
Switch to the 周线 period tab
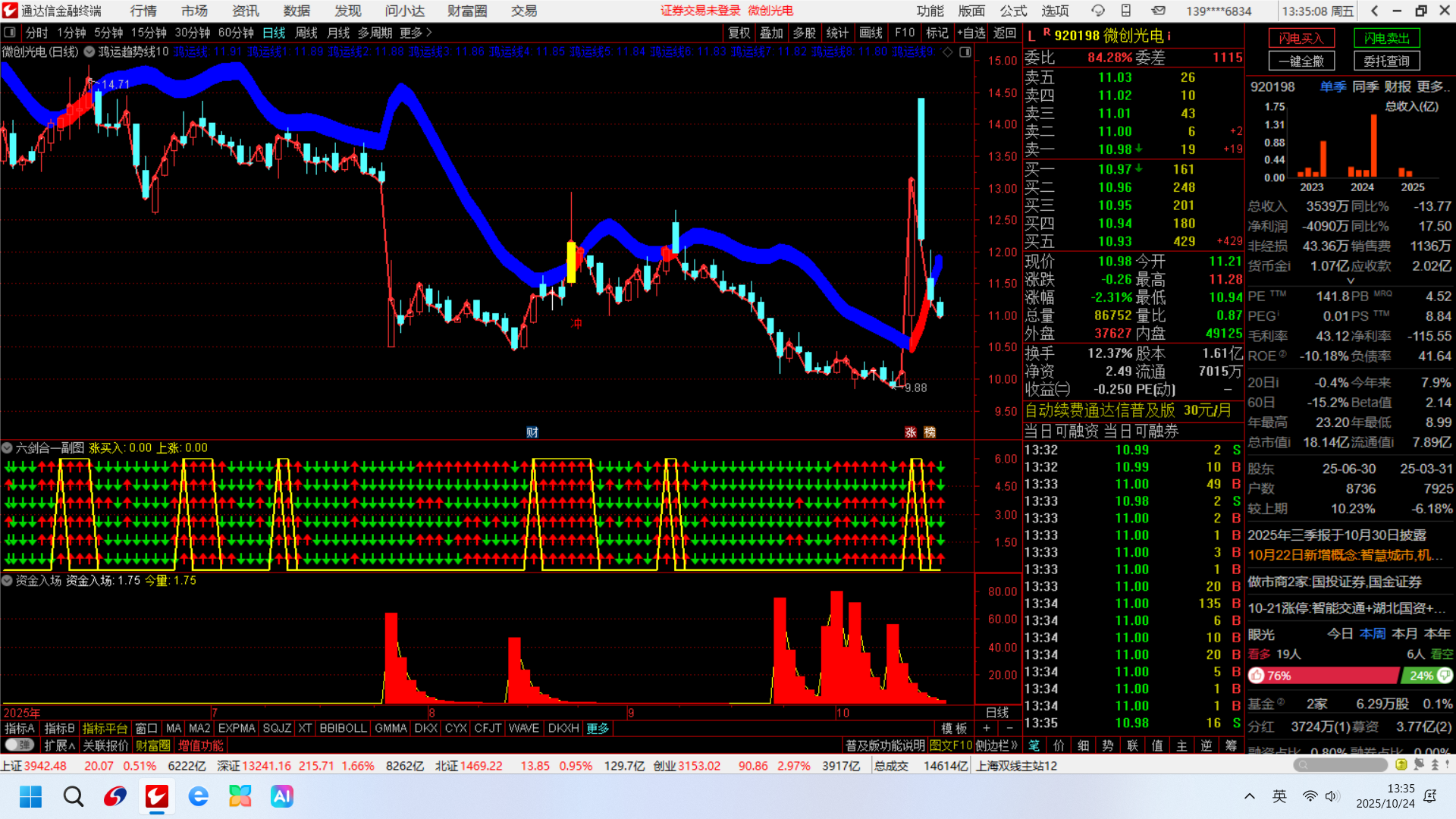[306, 33]
